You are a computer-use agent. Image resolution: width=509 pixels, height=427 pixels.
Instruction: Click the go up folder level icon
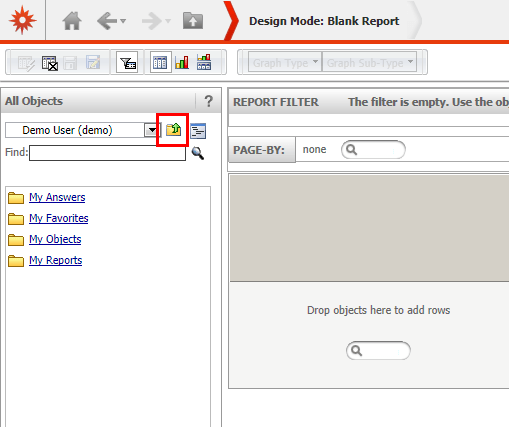(x=173, y=129)
